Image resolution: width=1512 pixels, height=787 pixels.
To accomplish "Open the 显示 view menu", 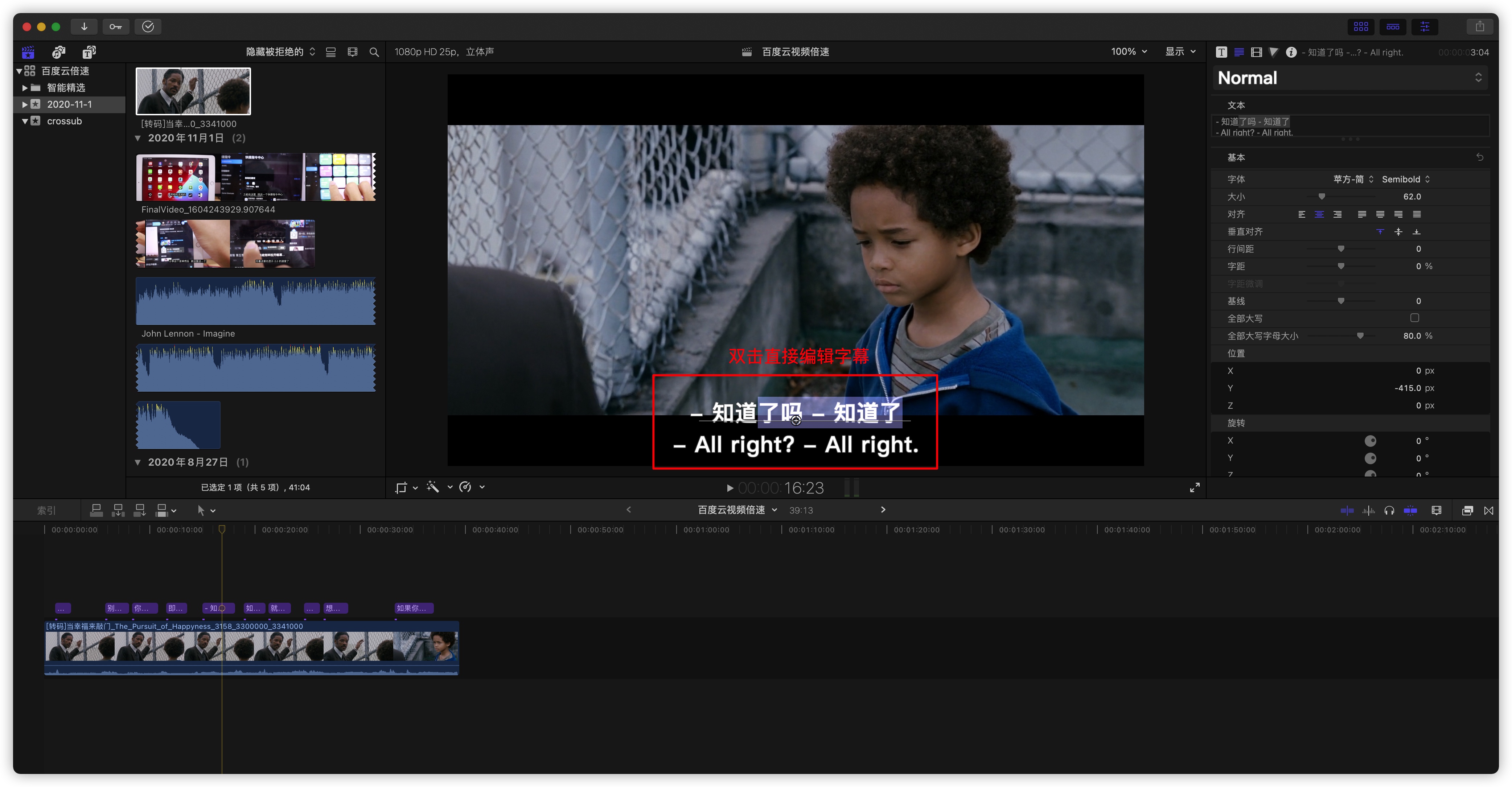I will [1180, 51].
